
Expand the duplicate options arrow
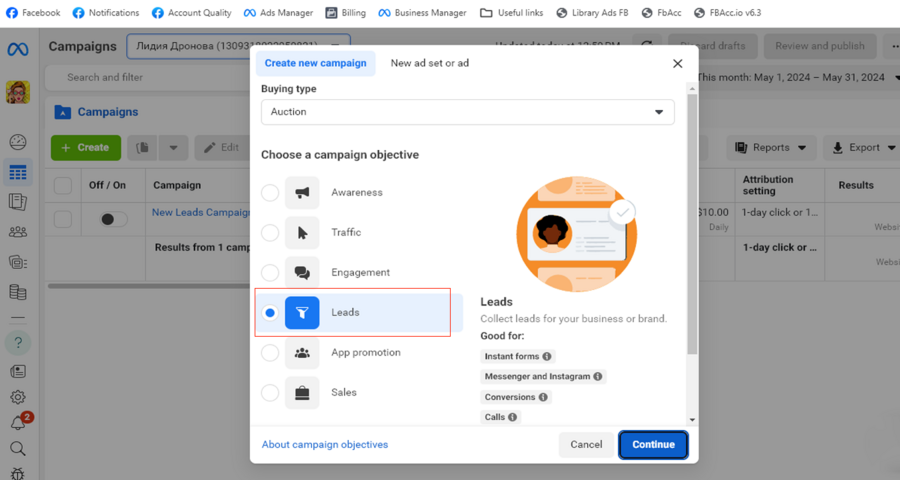173,148
